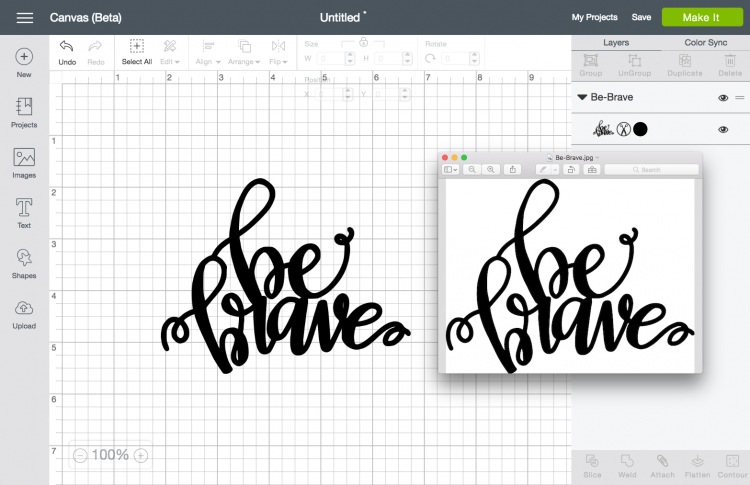This screenshot has height=485, width=750.
Task: Open Be-Brave.jpg title dropdown in Preview
Action: [x=597, y=157]
